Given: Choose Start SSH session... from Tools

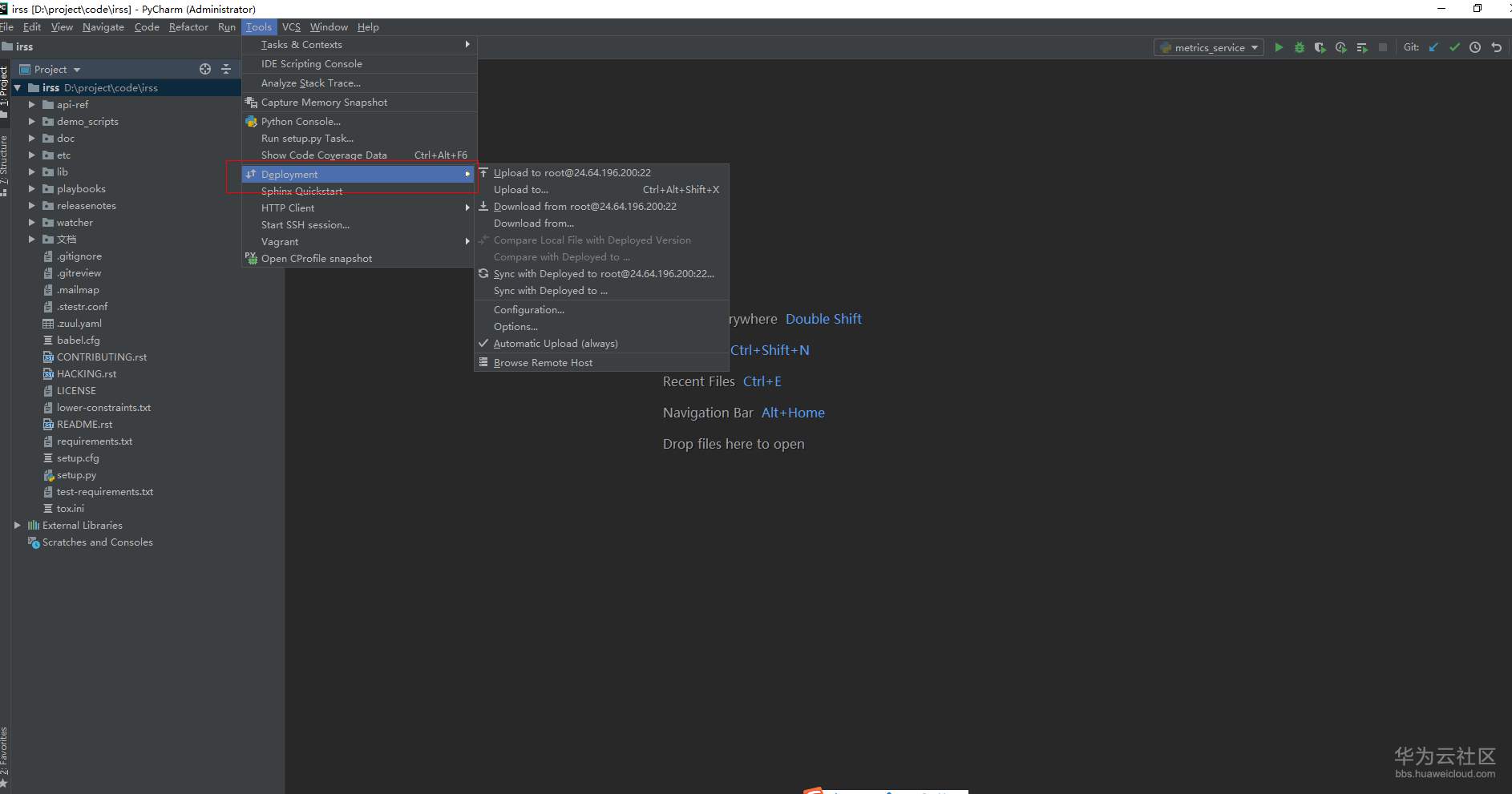Looking at the screenshot, I should 359,224.
